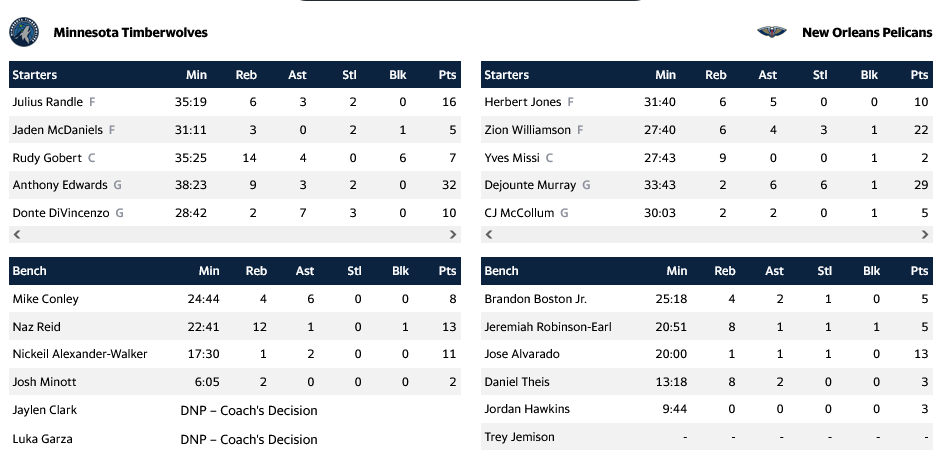Select Naz Reid in bench list
This screenshot has width=946, height=452.
[35, 327]
